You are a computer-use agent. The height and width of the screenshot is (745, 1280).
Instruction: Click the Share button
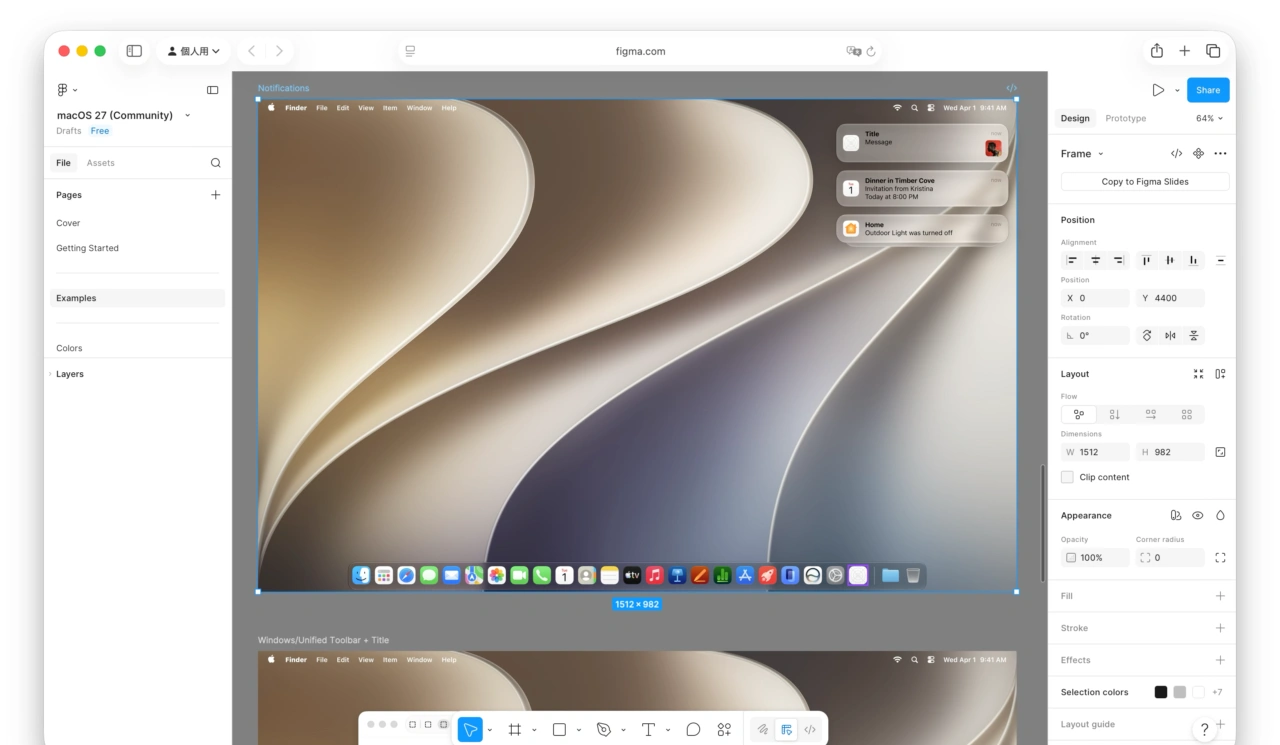pos(1208,90)
